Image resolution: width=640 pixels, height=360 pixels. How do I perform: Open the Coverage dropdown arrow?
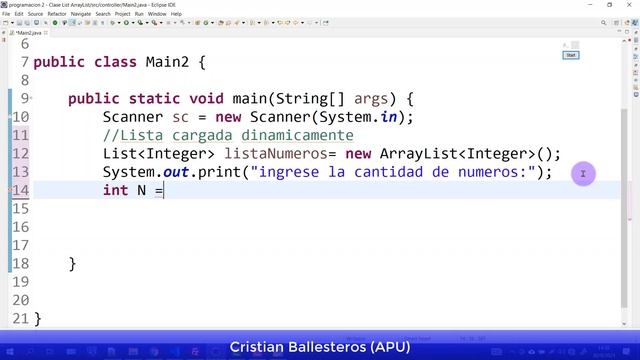(x=147, y=23)
